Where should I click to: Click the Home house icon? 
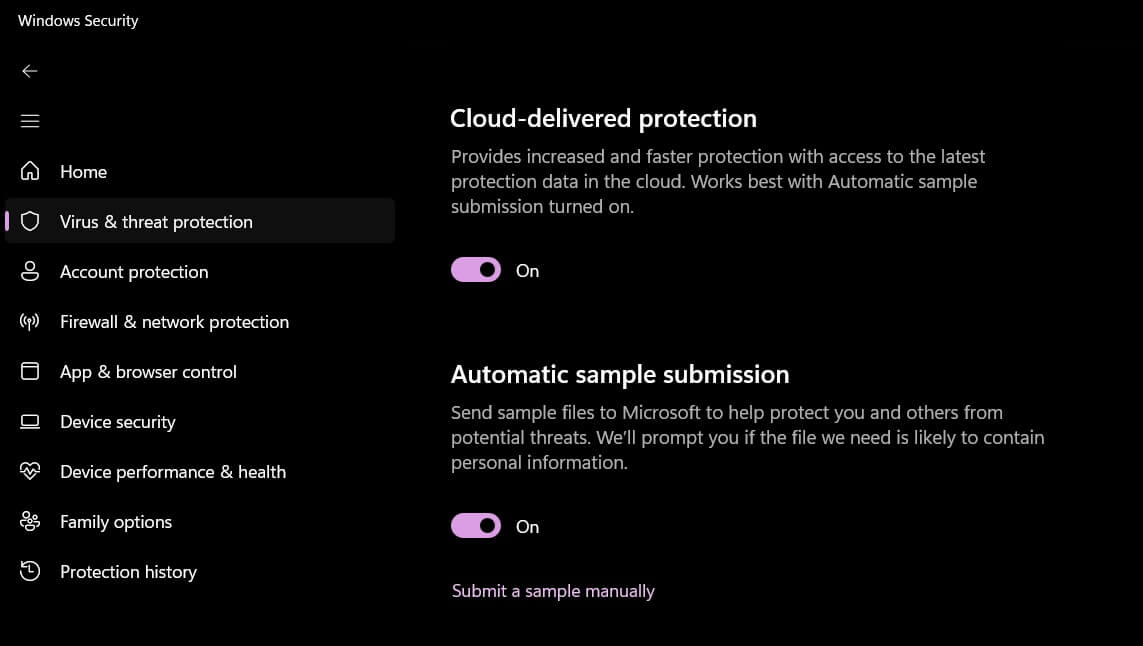[x=30, y=171]
